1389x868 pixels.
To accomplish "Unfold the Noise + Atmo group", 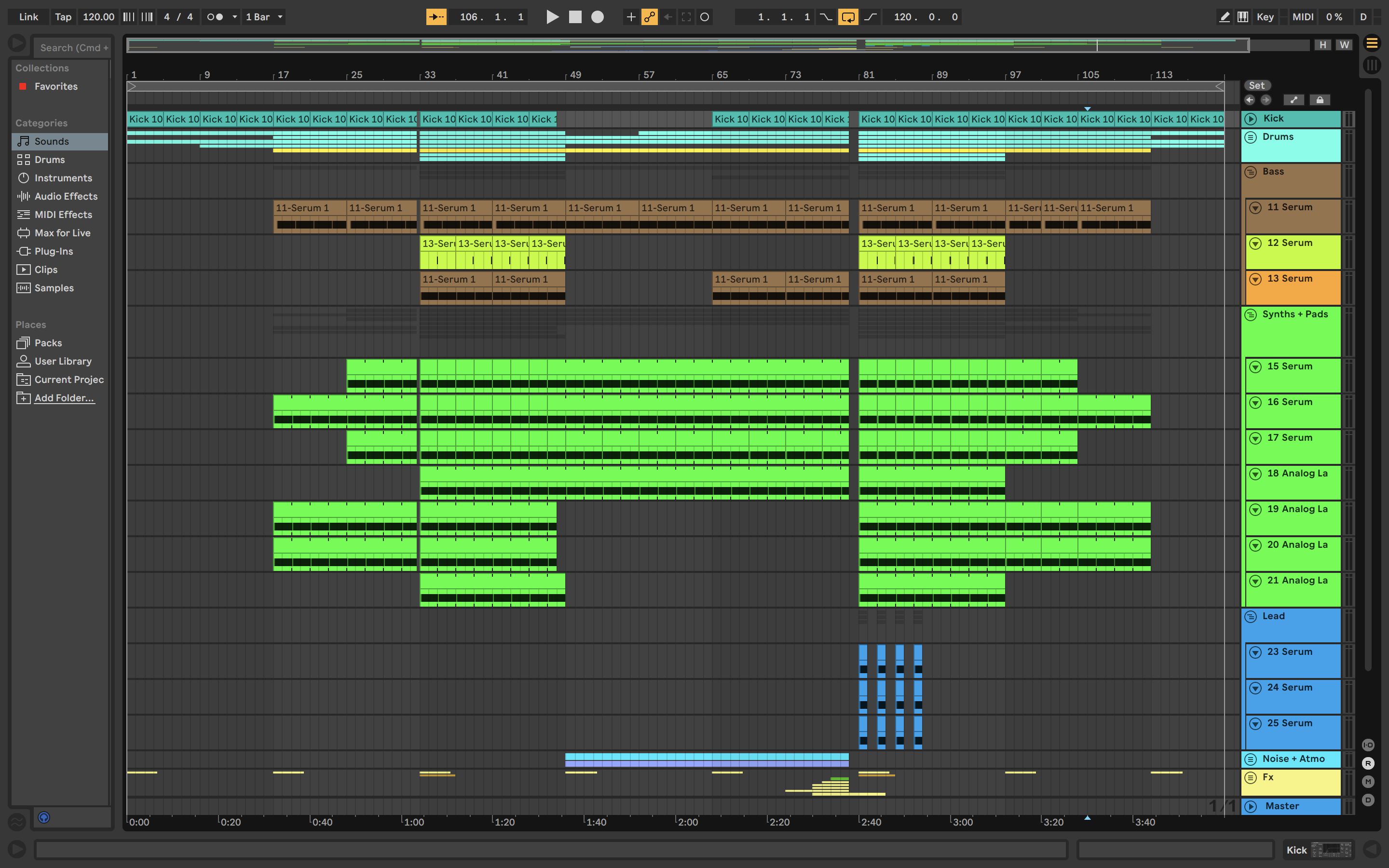I will tap(1250, 759).
